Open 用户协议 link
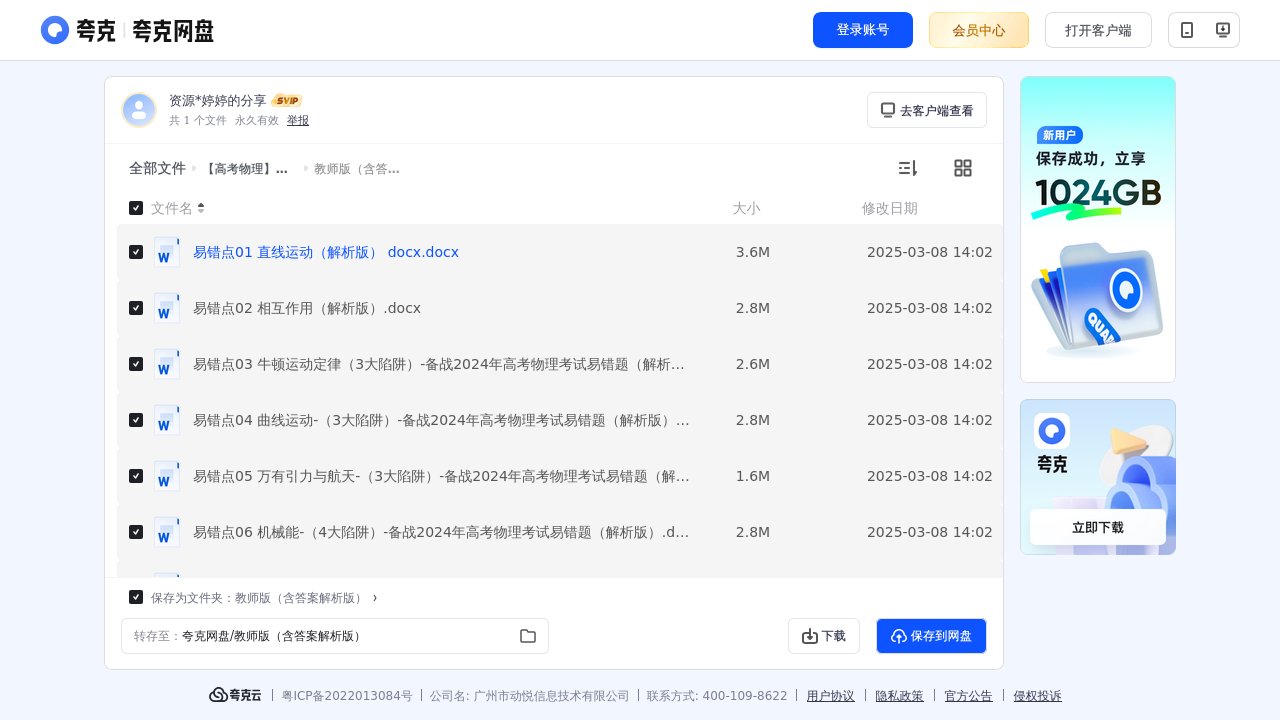 click(x=831, y=696)
